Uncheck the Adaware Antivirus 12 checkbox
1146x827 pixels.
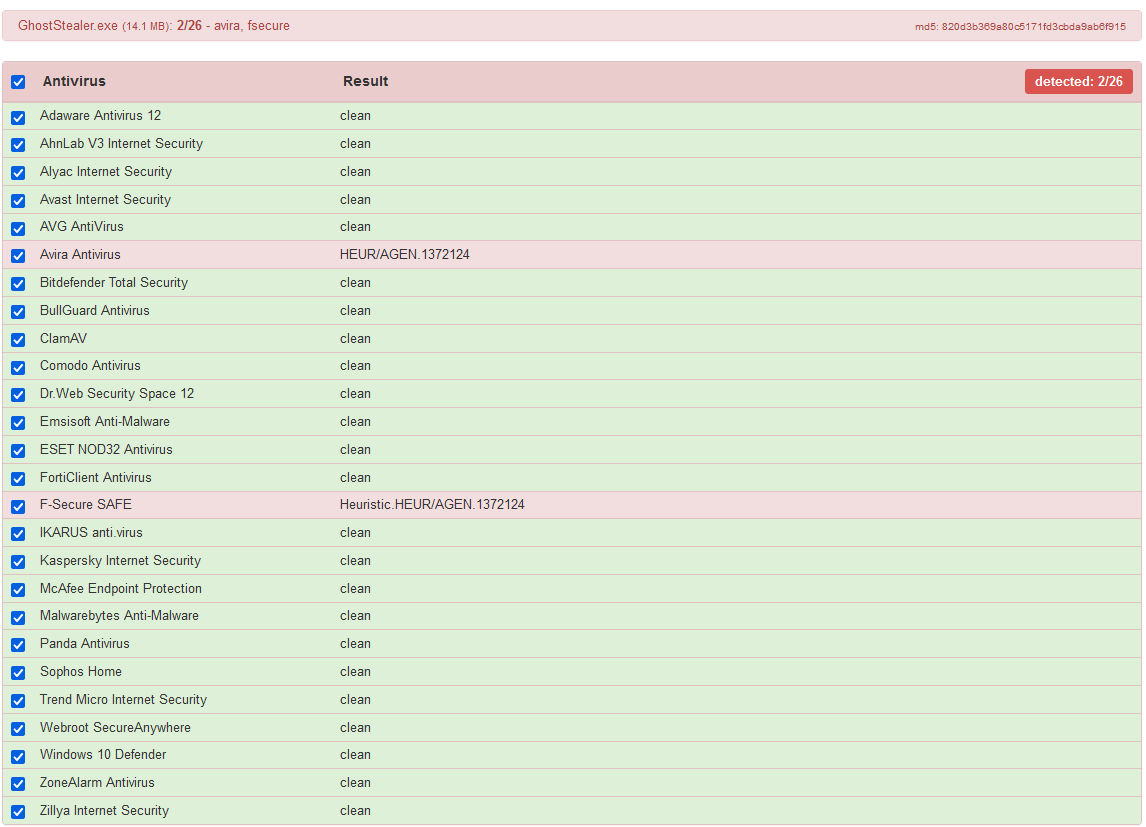tap(18, 117)
